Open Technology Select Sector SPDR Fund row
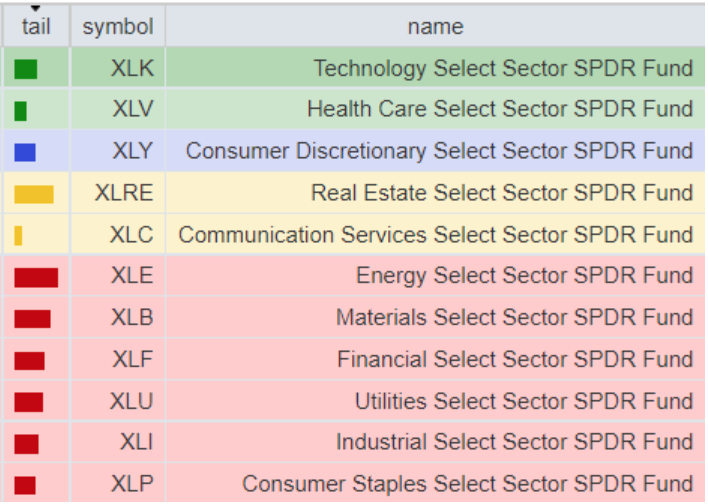Screen dimensions: 708x504 pos(503,68)
